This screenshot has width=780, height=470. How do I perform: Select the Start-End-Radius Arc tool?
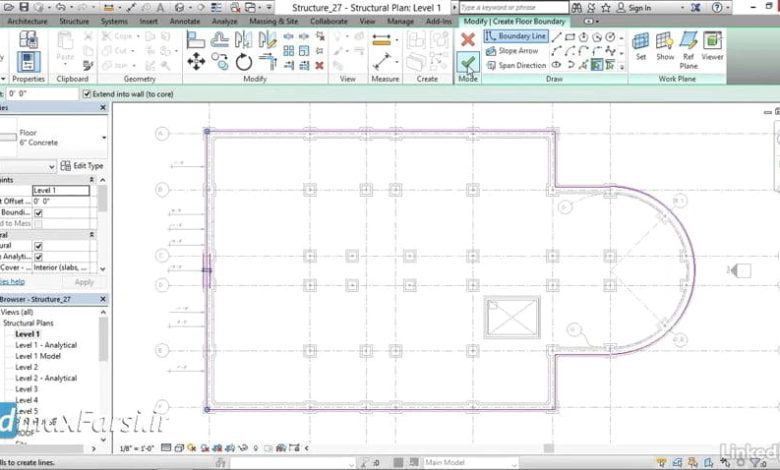click(x=557, y=51)
